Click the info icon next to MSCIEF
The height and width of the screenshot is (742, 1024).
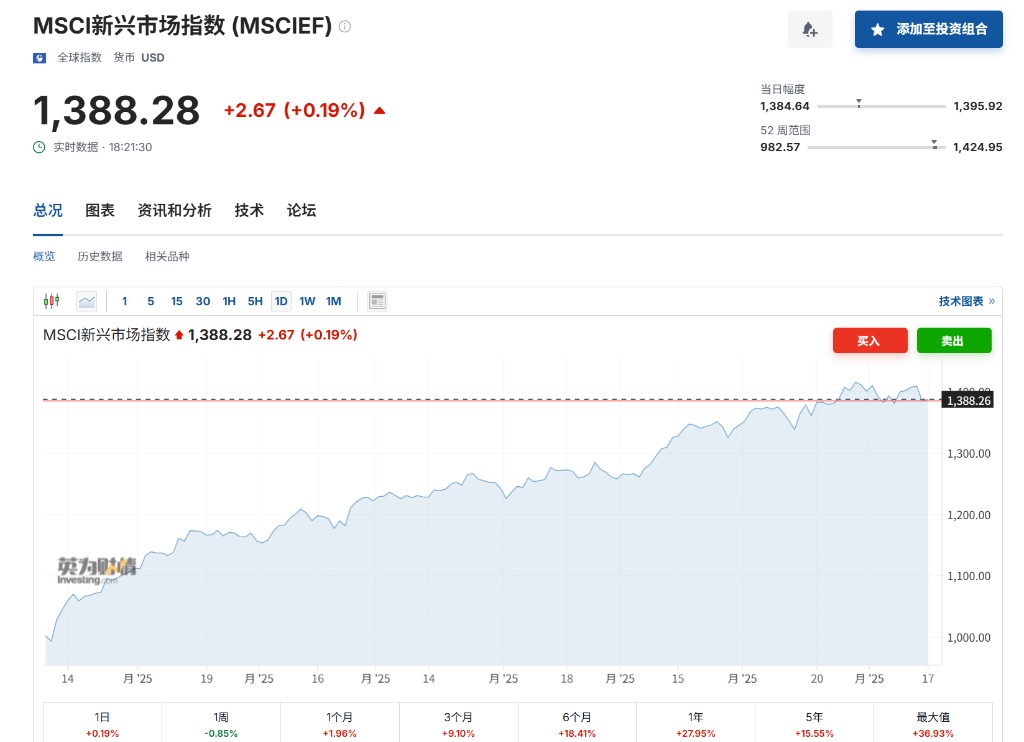click(x=345, y=27)
